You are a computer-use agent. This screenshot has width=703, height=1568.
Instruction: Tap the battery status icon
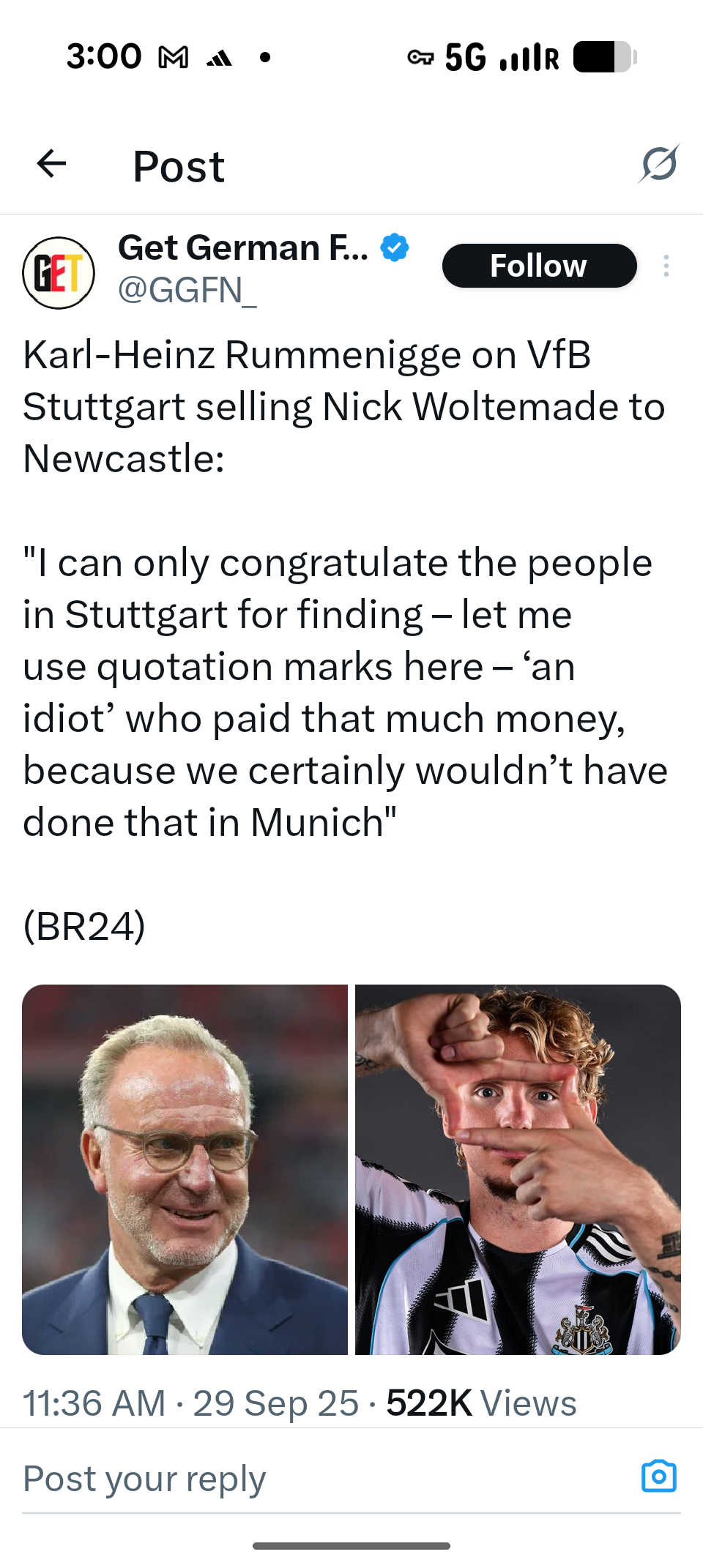click(604, 57)
